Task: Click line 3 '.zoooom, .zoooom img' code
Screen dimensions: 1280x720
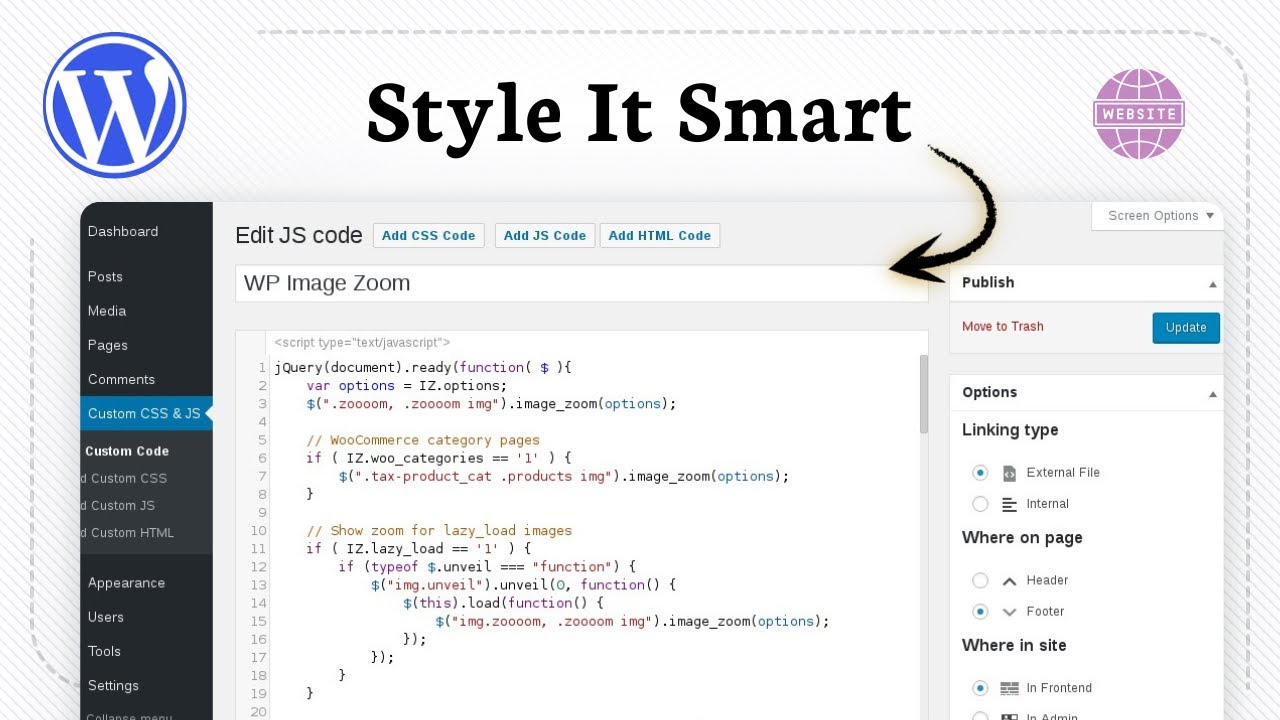Action: (491, 404)
